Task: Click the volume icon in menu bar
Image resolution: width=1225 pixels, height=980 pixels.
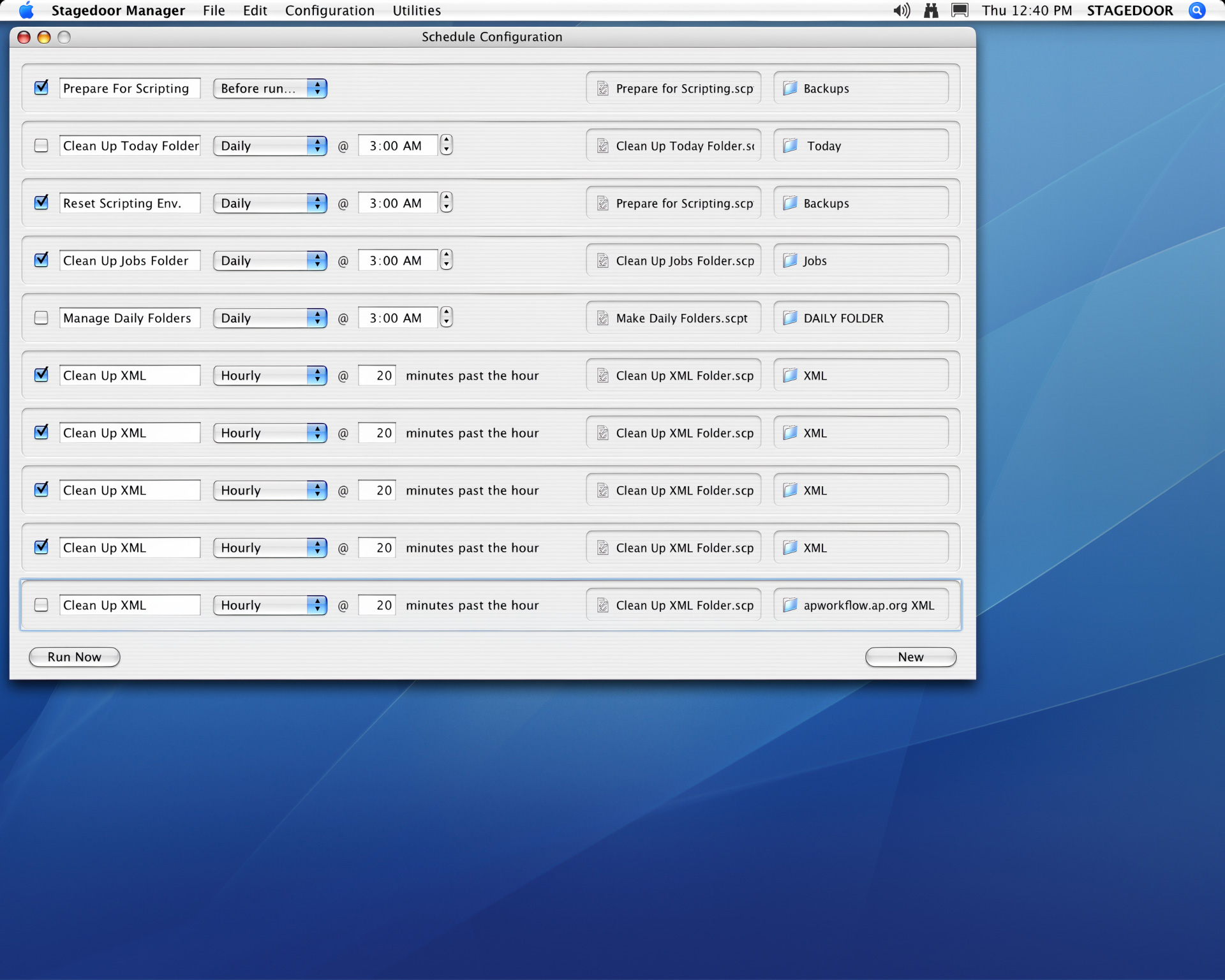Action: tap(902, 10)
